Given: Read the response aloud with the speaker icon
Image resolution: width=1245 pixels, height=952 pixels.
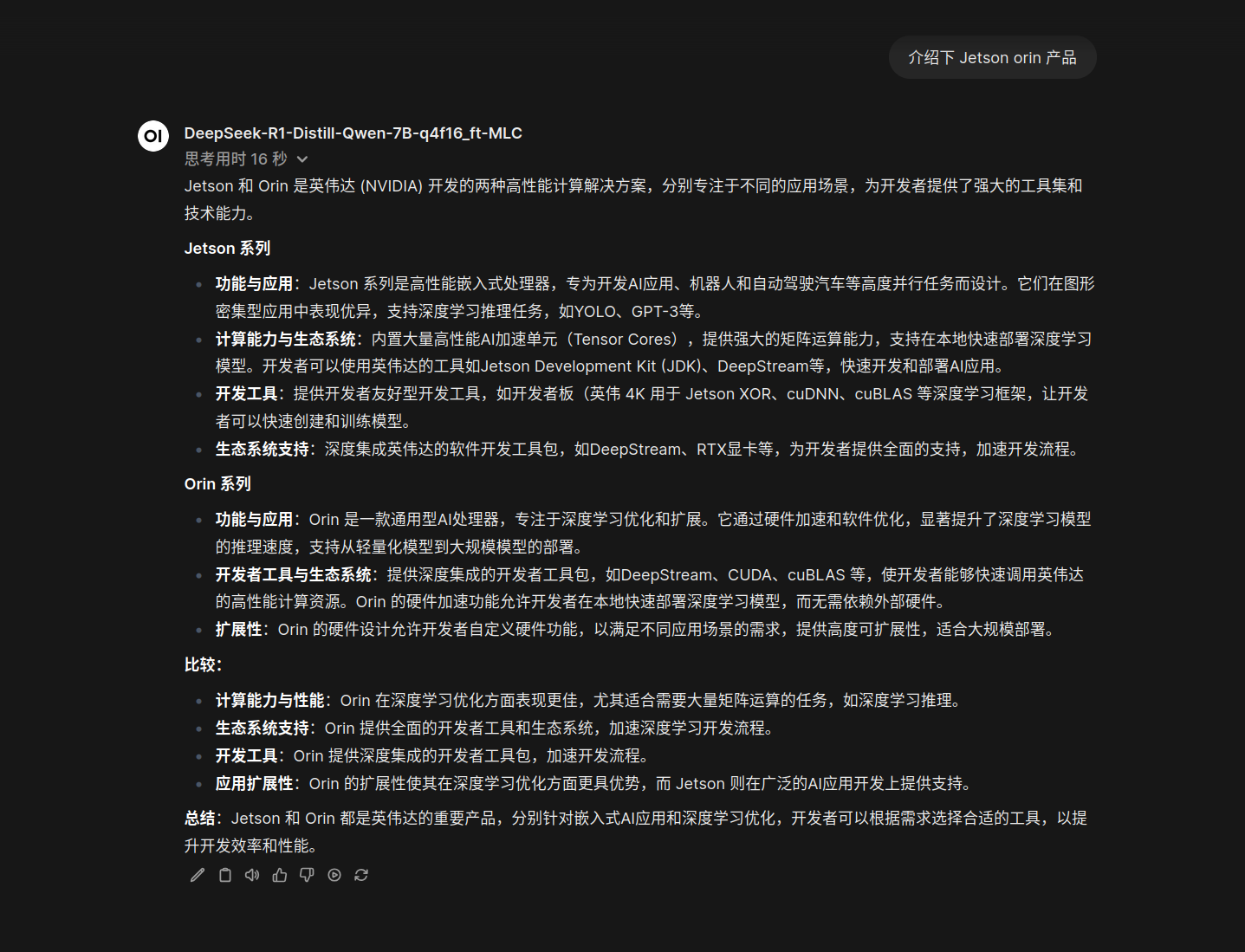Looking at the screenshot, I should click(x=252, y=875).
